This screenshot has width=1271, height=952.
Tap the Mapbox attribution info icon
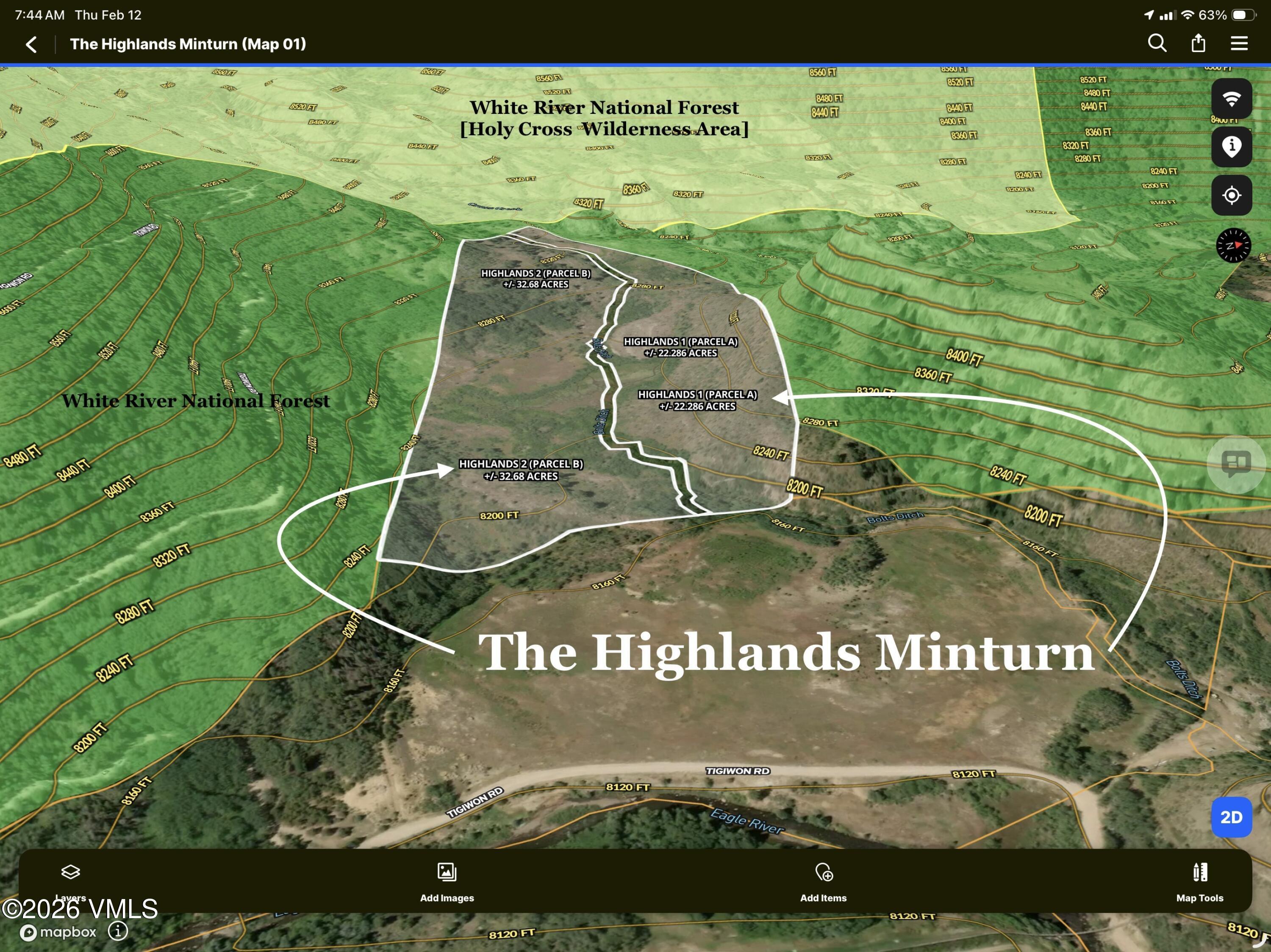(118, 931)
